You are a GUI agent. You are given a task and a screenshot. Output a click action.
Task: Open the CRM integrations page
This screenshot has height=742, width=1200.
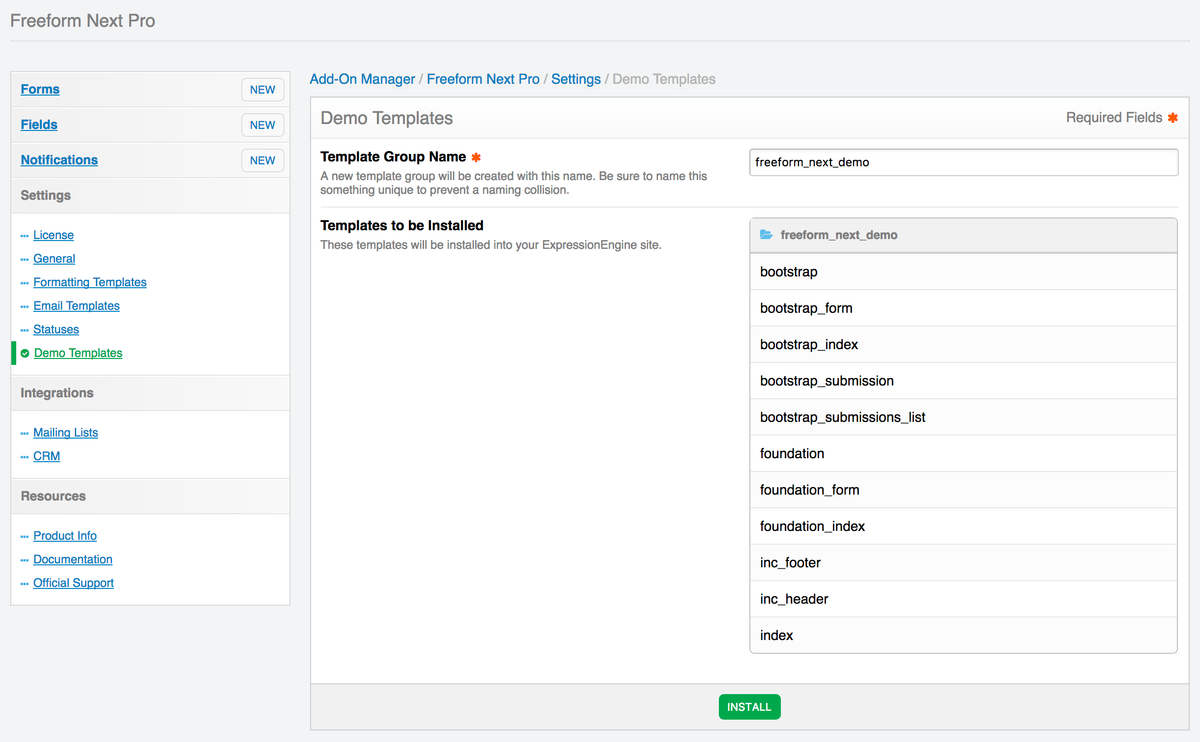pyautogui.click(x=46, y=456)
